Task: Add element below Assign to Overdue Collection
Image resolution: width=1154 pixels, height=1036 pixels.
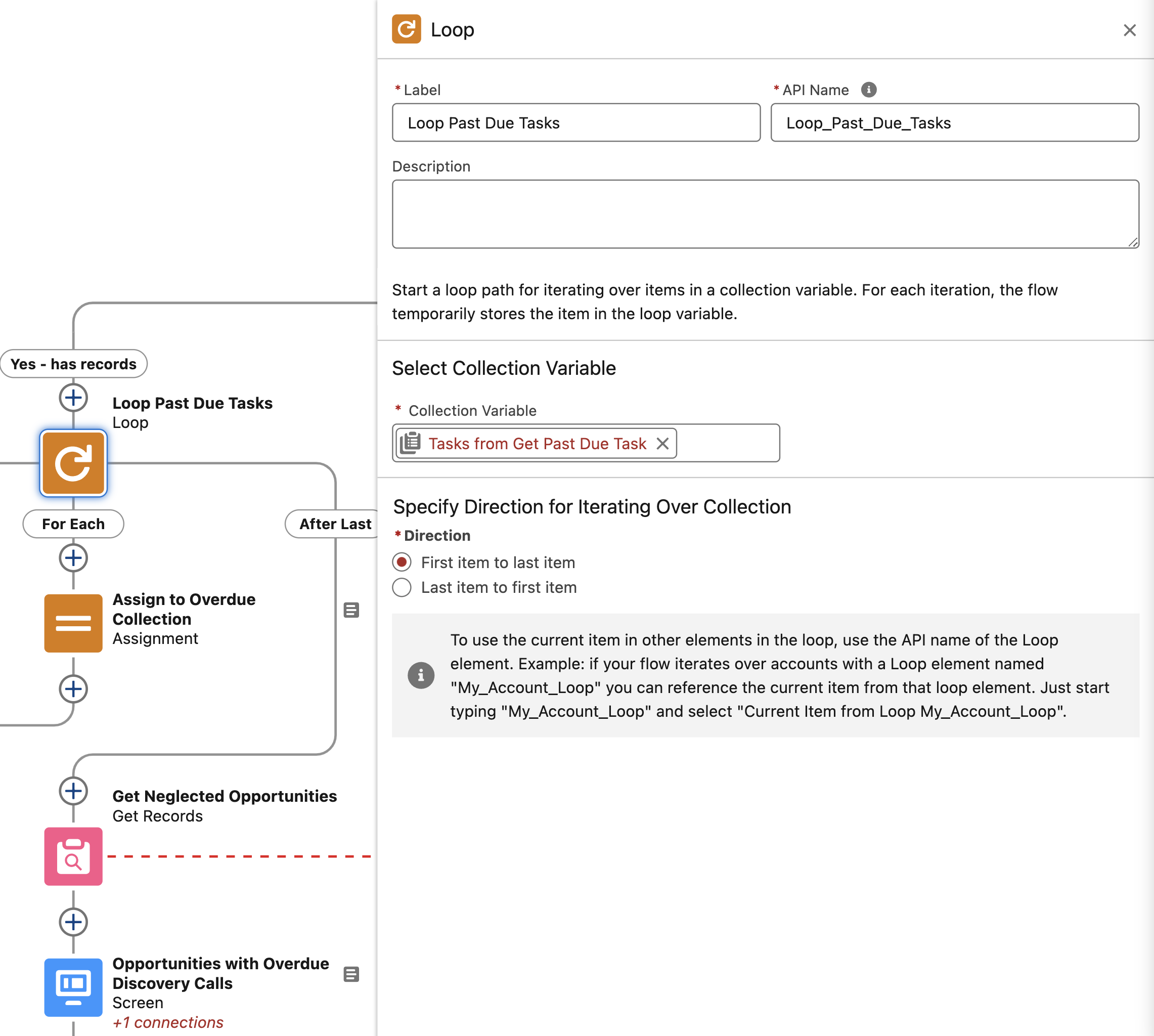Action: pos(73,689)
